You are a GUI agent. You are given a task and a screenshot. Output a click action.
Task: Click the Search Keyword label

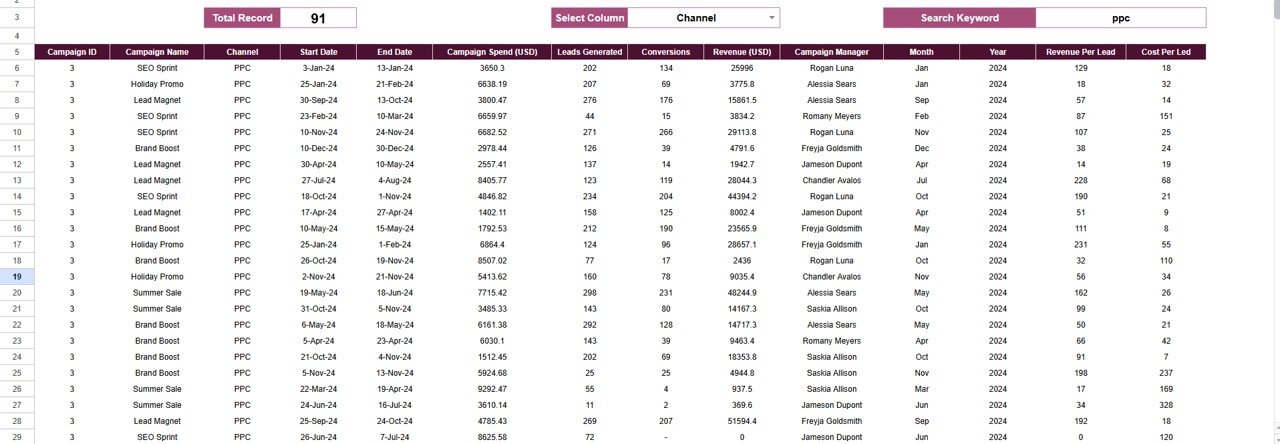(x=959, y=18)
